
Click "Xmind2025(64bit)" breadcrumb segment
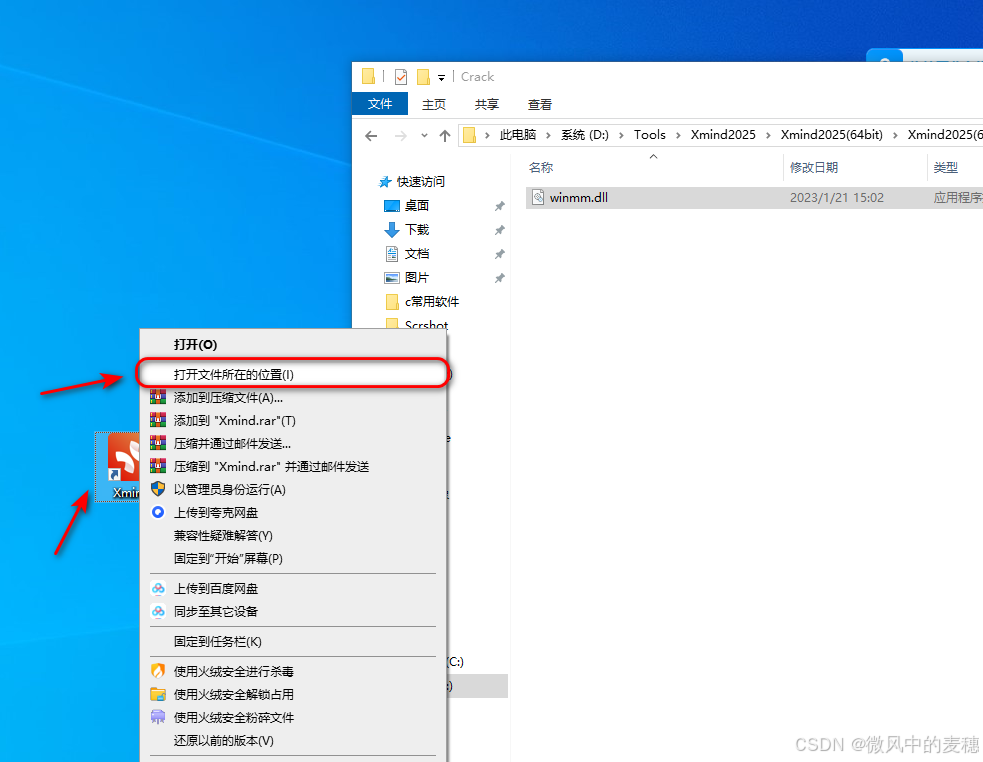tap(831, 135)
